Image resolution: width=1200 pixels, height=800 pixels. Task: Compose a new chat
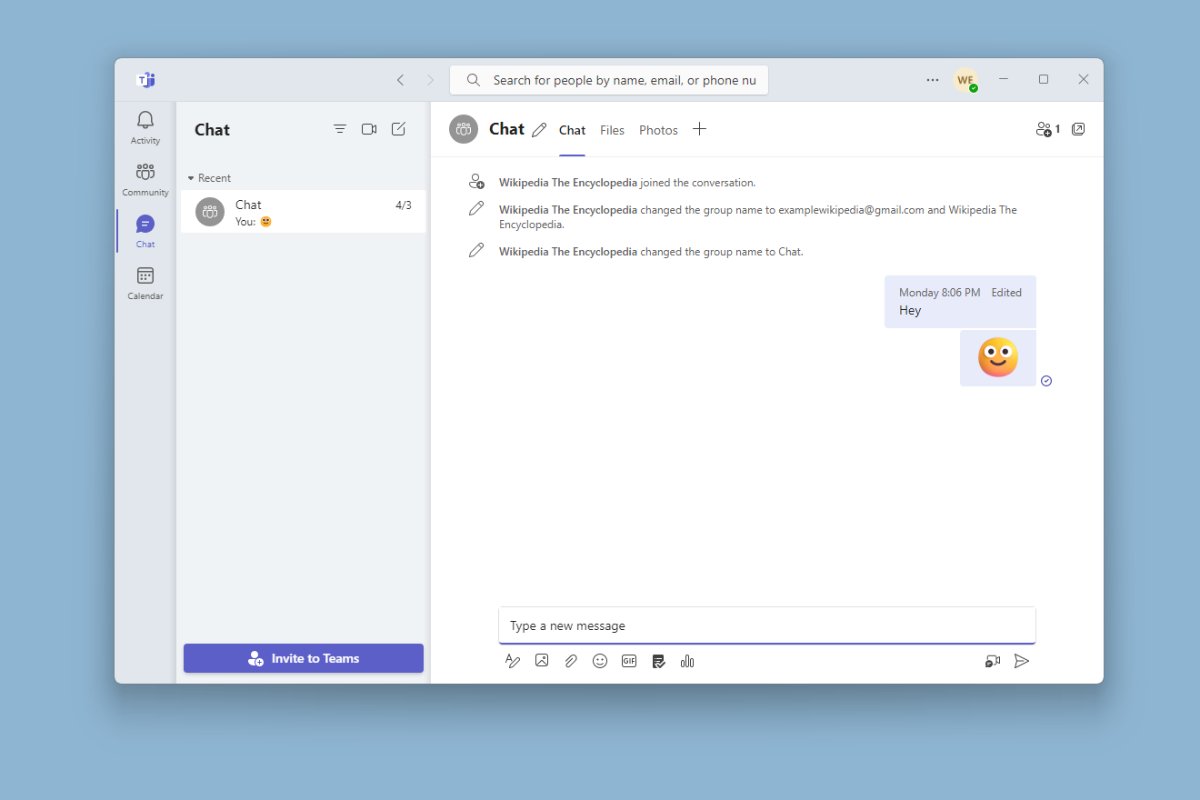point(398,129)
